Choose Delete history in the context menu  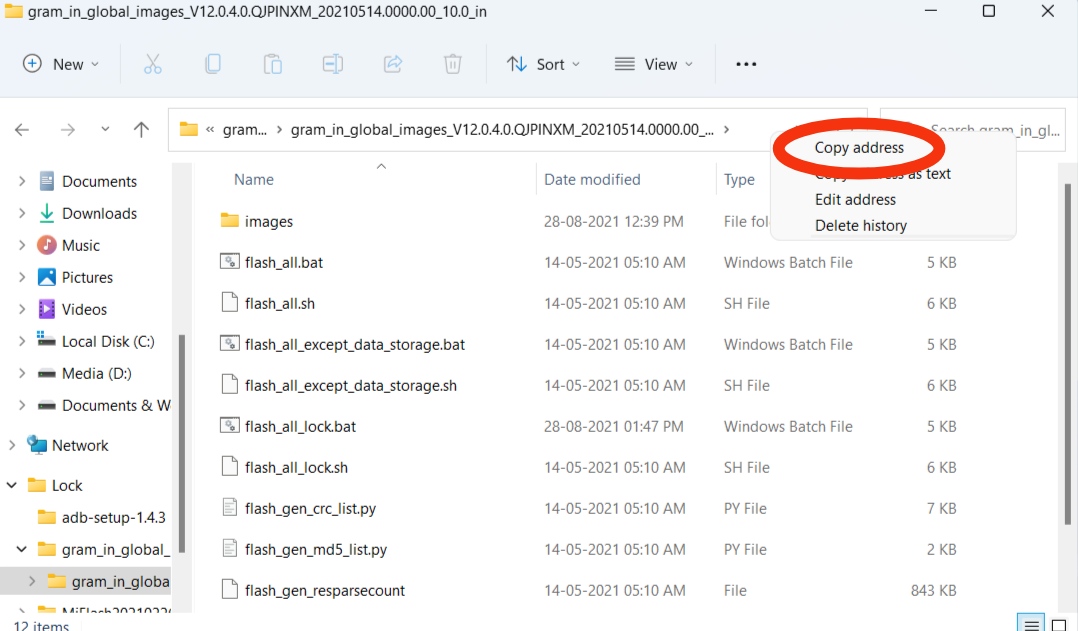[860, 225]
